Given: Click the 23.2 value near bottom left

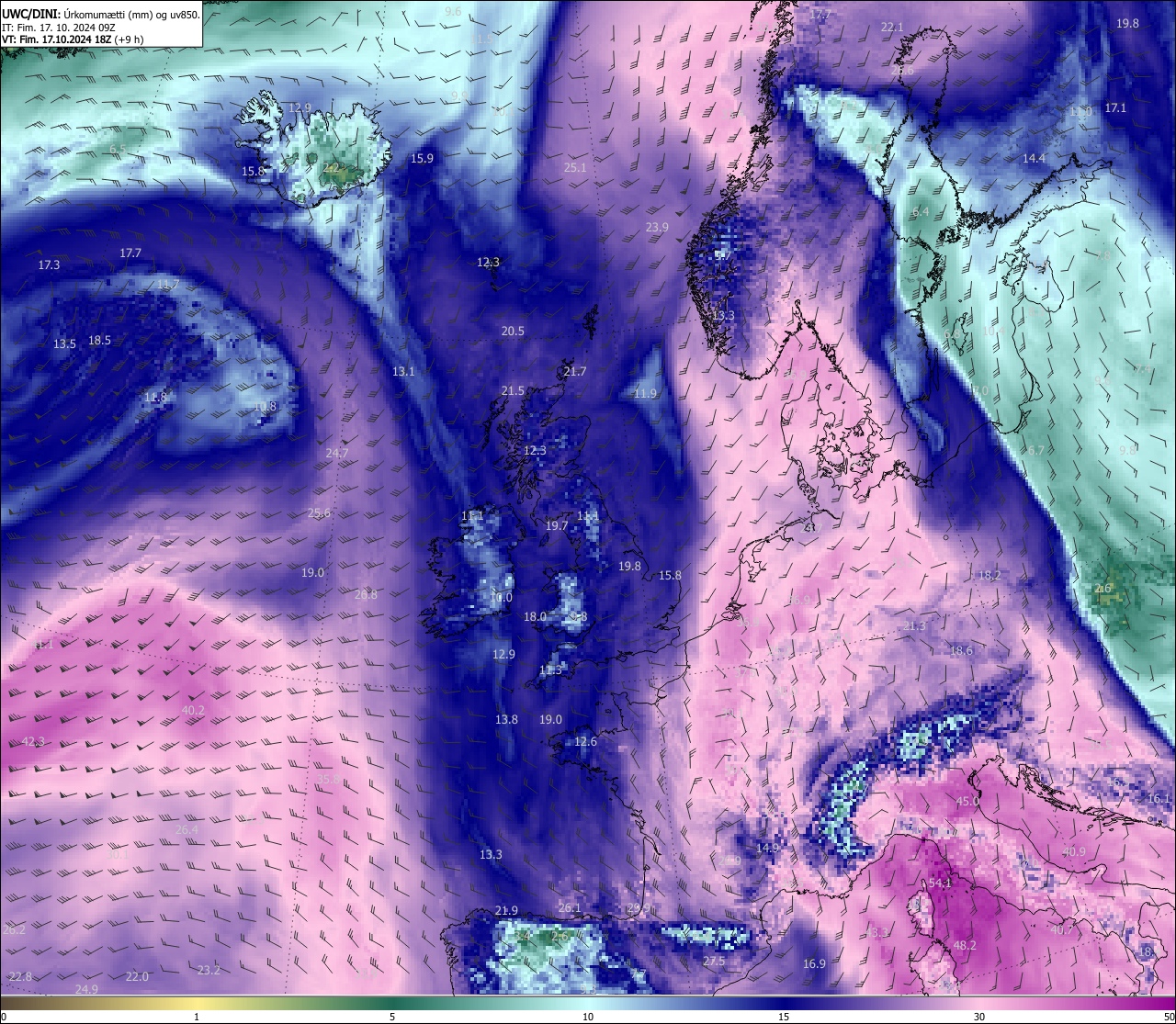Looking at the screenshot, I should (209, 970).
